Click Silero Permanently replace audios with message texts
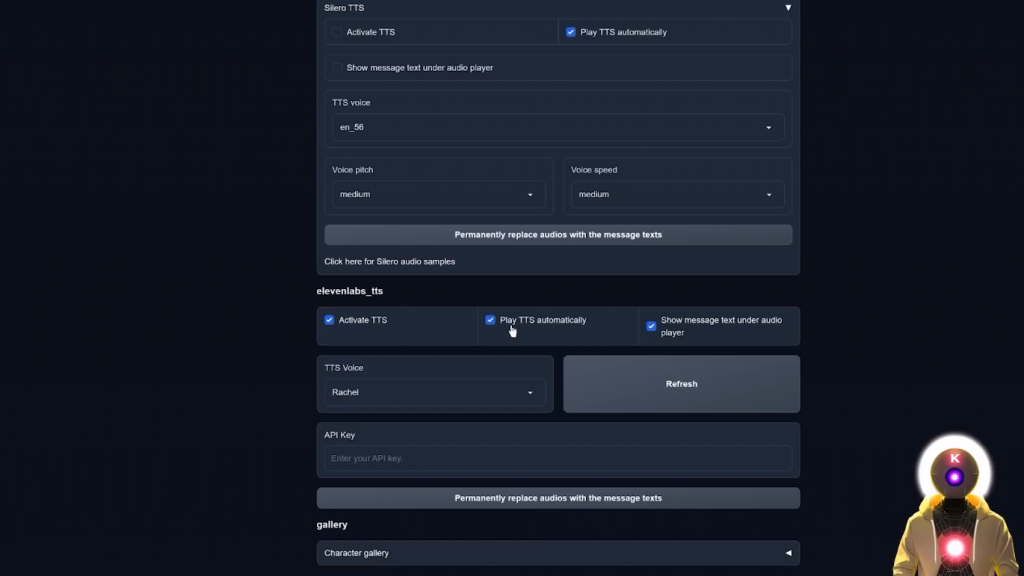 coord(558,234)
